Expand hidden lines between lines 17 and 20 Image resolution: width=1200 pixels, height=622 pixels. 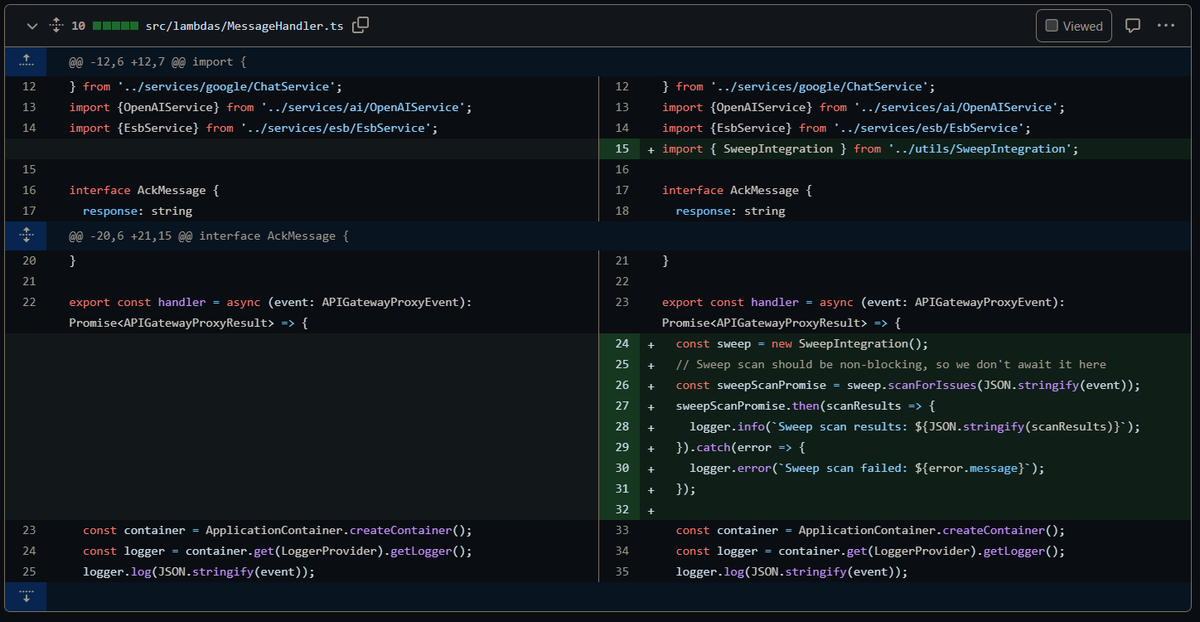coord(27,236)
